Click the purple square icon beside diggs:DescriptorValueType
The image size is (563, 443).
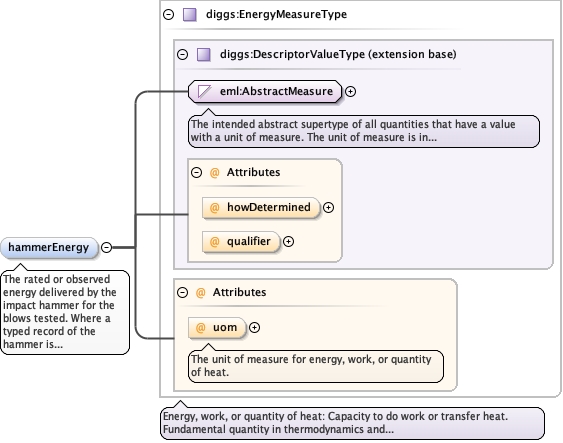click(204, 55)
